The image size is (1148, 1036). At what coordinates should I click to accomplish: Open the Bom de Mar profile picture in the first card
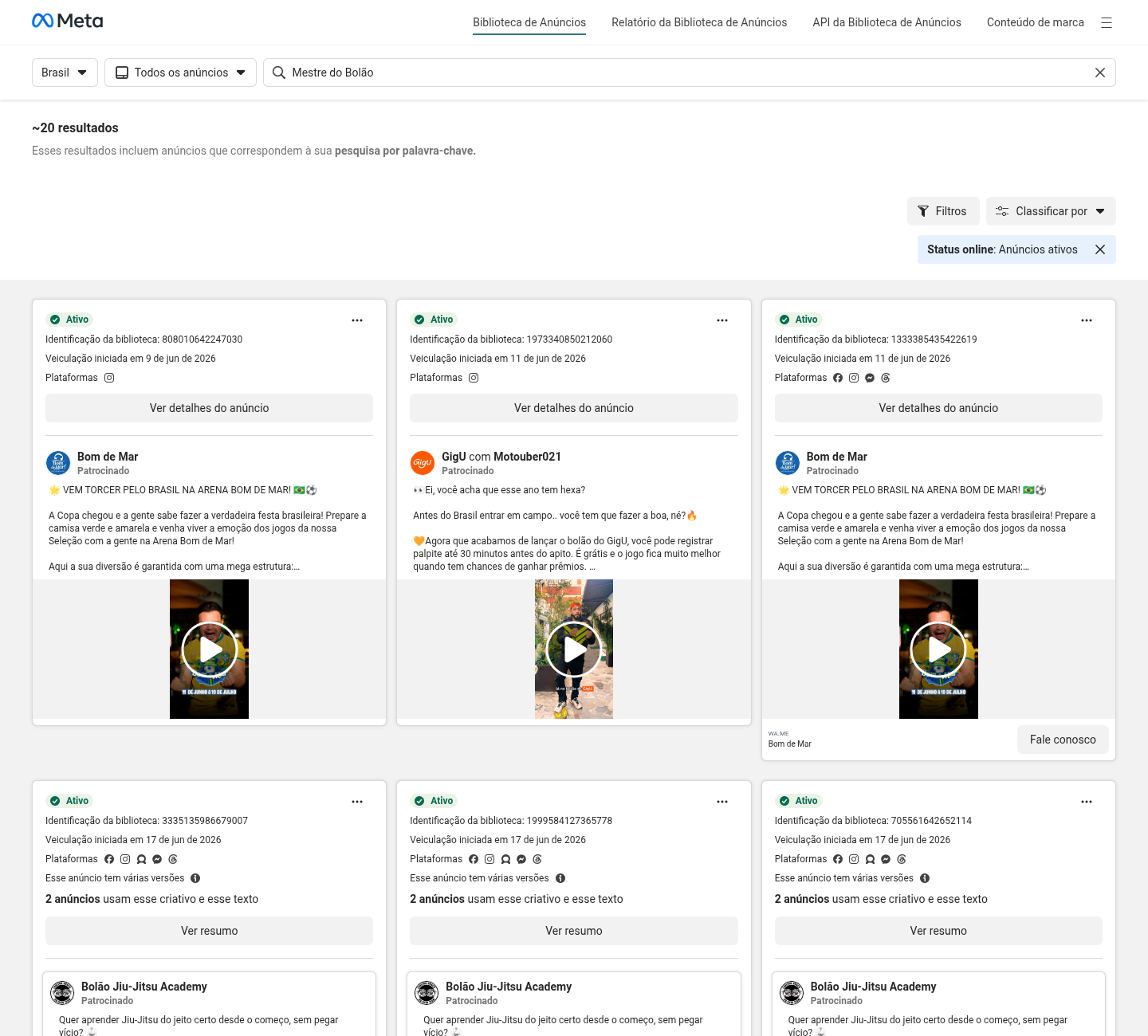pyautogui.click(x=58, y=462)
